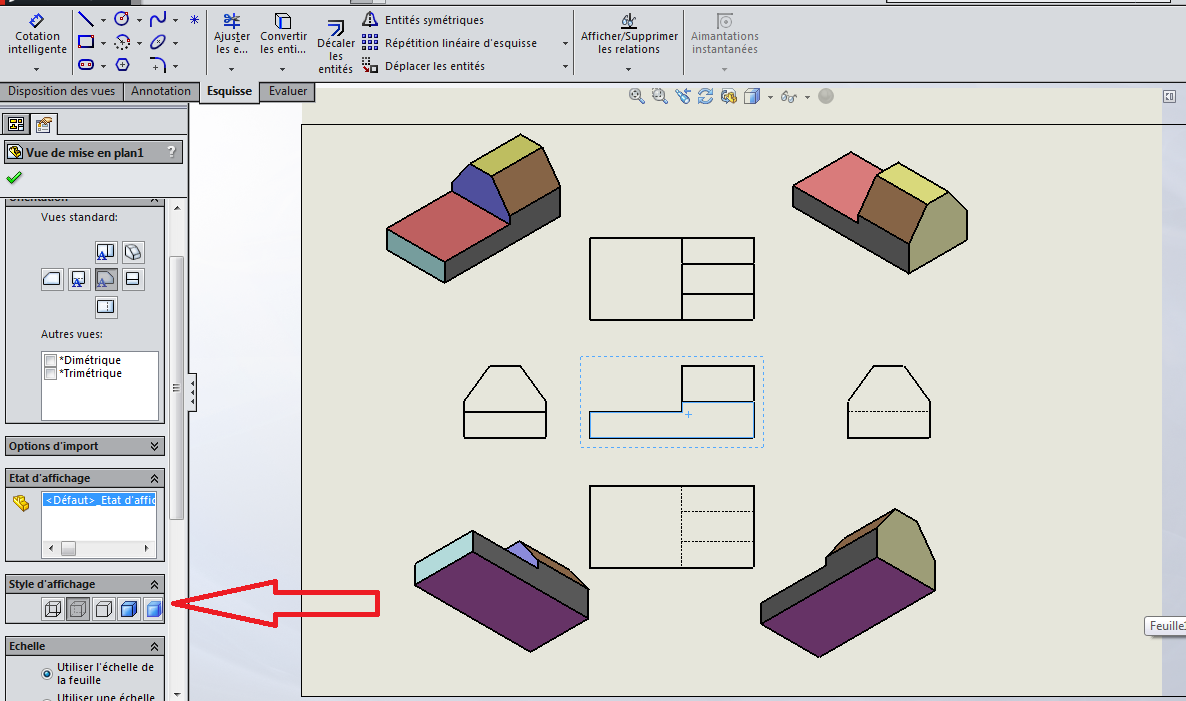Viewport: 1186px width, 701px height.
Task: Open Rectangle tool dropdown arrow
Action: pos(103,43)
